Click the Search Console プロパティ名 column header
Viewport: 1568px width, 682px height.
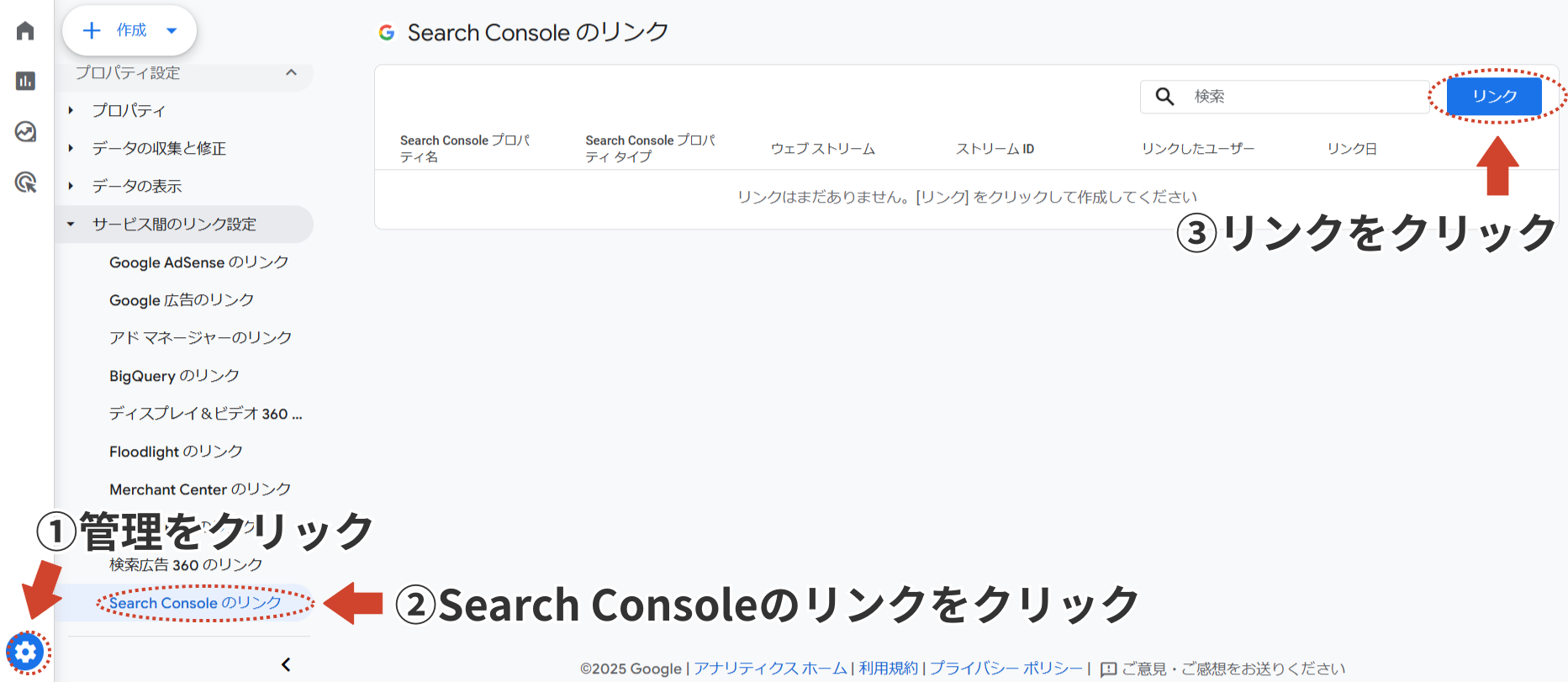464,148
